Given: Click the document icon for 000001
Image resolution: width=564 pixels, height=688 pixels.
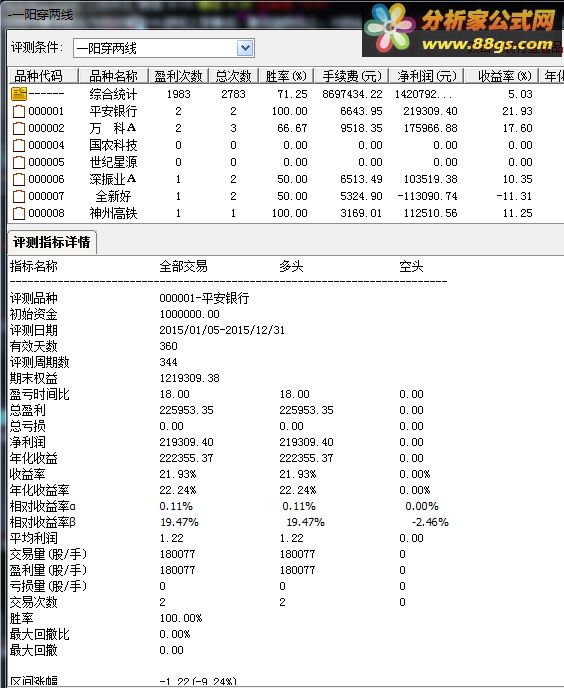Looking at the screenshot, I should (x=19, y=111).
